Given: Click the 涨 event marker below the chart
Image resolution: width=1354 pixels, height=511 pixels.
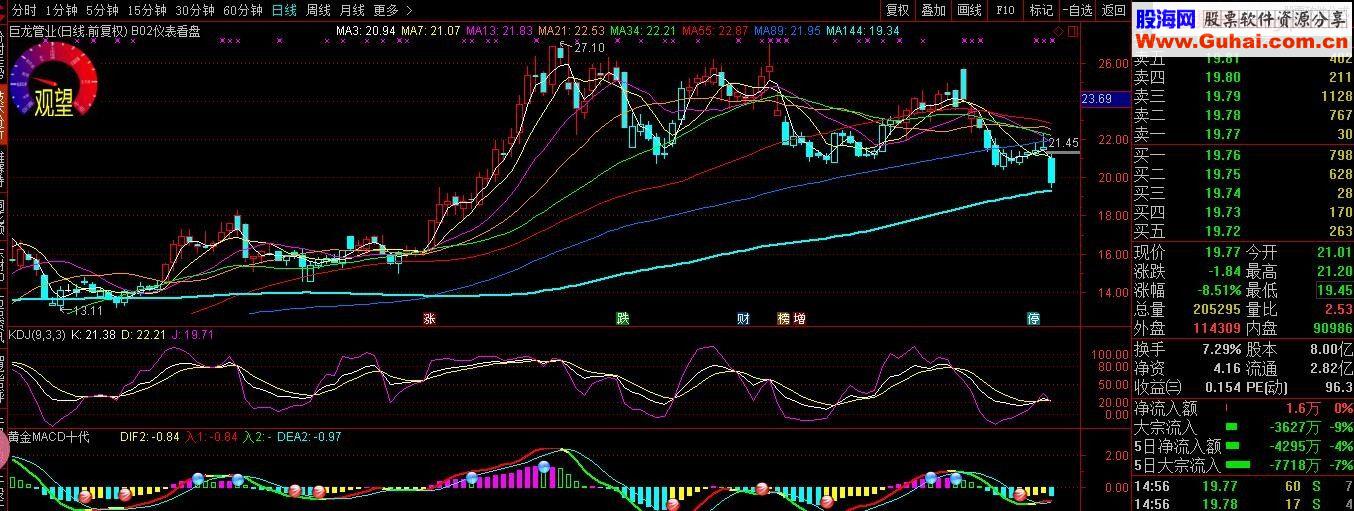Looking at the screenshot, I should click(x=430, y=319).
